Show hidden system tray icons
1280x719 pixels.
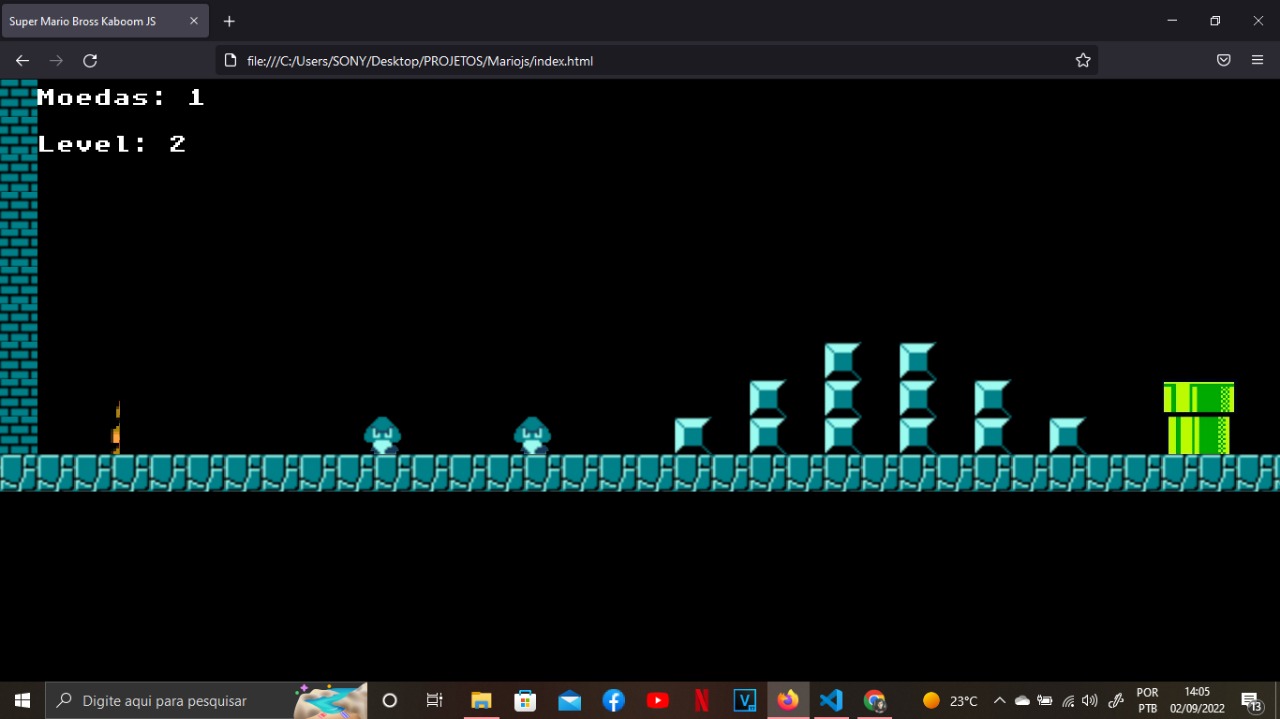pyautogui.click(x=999, y=701)
